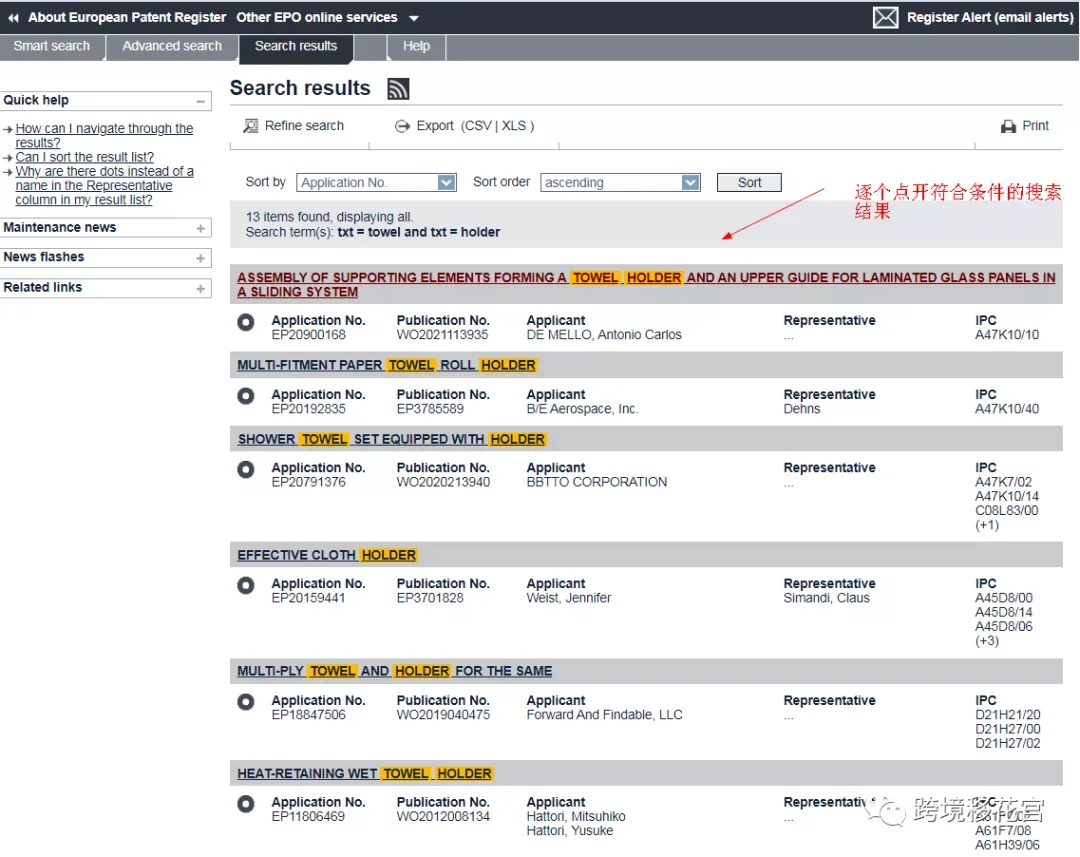Image resolution: width=1080 pixels, height=857 pixels.
Task: Open 'How can I navigate through the results?' help
Action: pyautogui.click(x=104, y=136)
